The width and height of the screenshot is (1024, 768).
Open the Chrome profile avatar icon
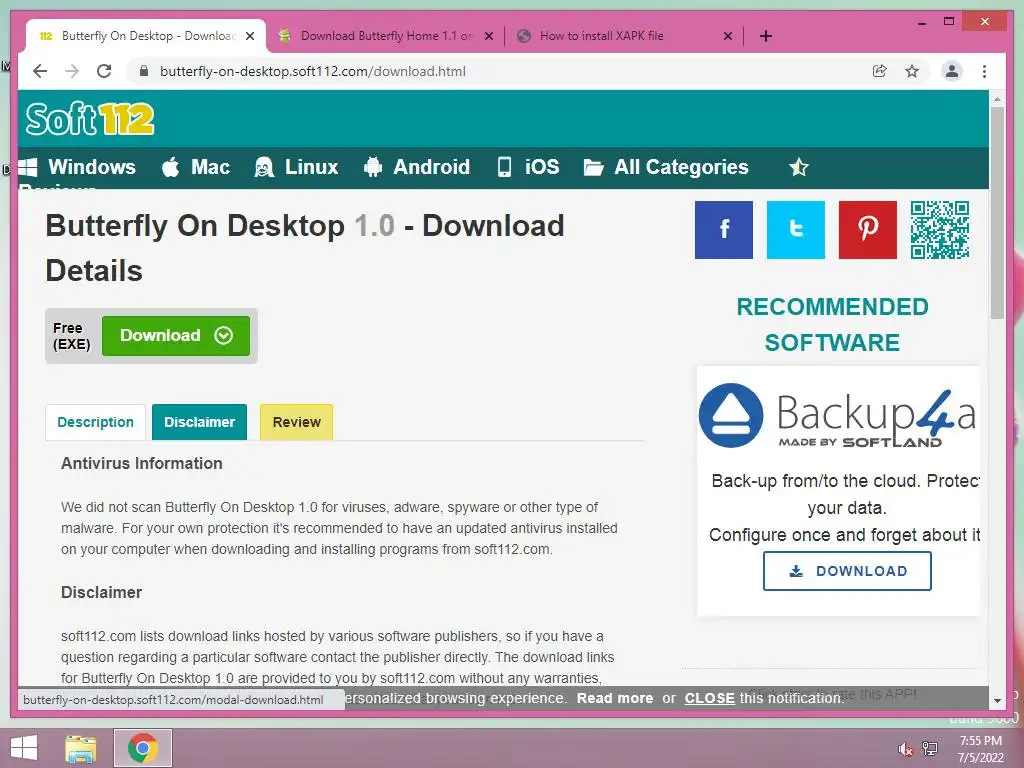point(952,71)
